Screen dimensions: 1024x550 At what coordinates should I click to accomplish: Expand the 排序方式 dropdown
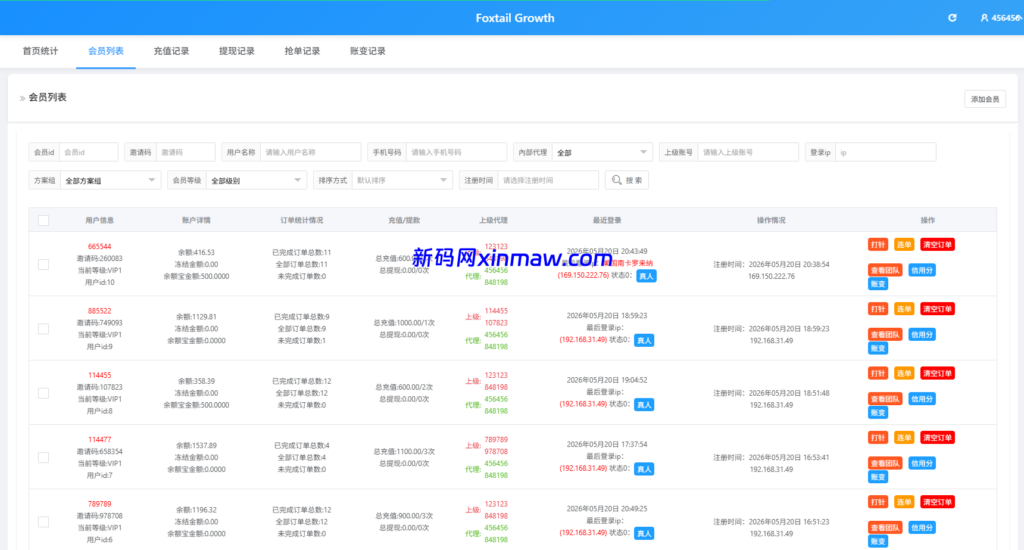tap(402, 180)
